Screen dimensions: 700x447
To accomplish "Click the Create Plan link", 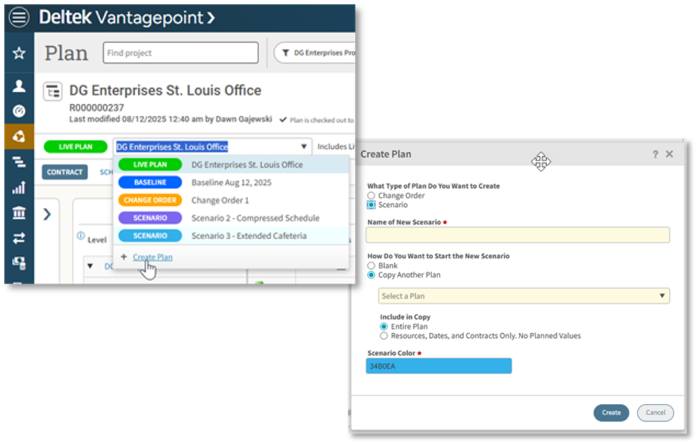I will (152, 257).
